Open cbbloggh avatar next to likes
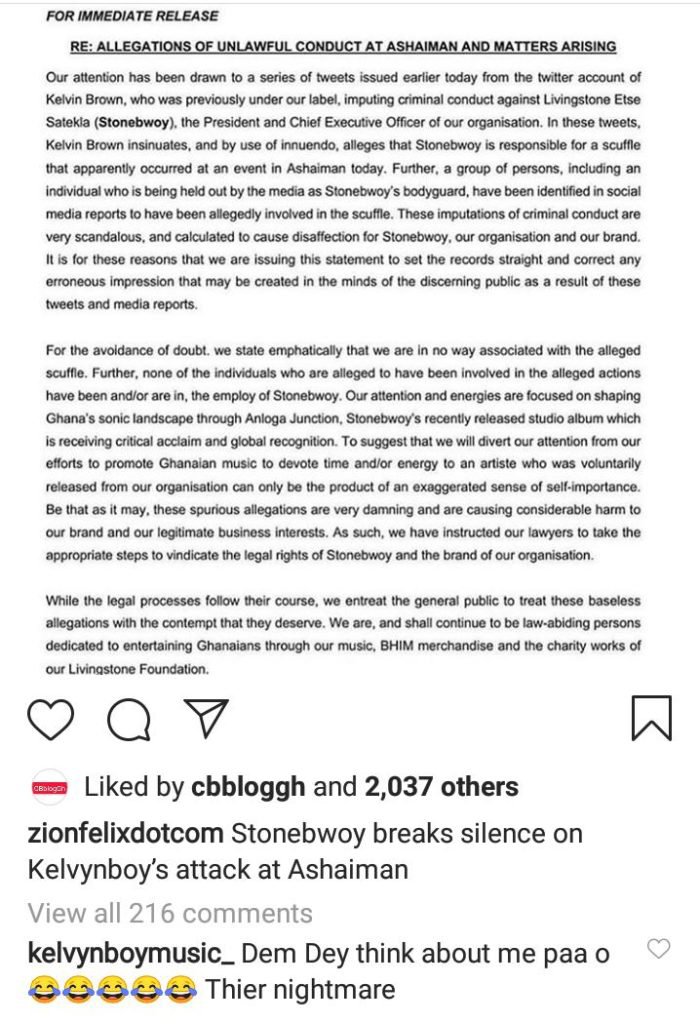This screenshot has height=1024, width=700. click(x=50, y=788)
